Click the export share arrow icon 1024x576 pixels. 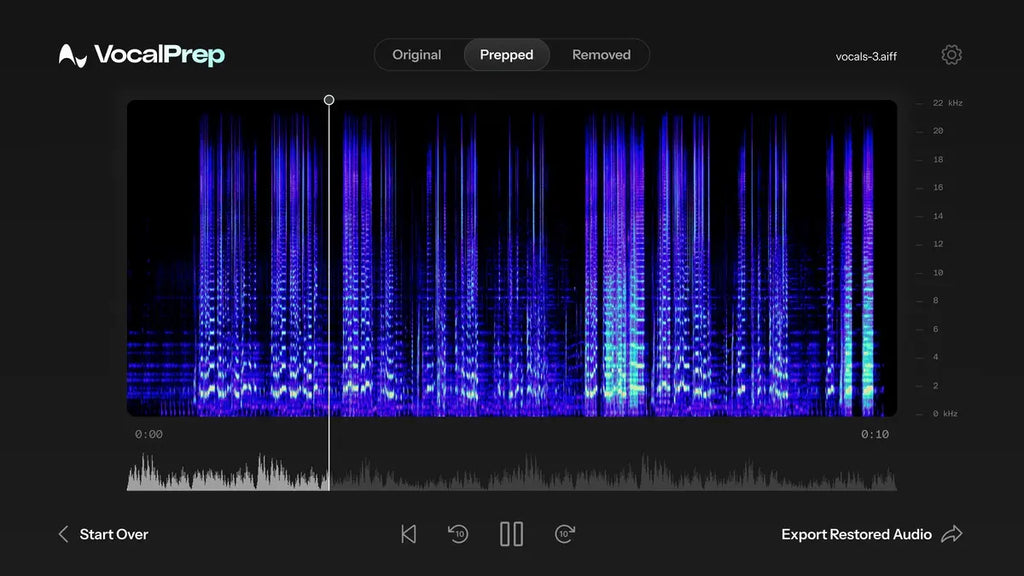tap(952, 534)
